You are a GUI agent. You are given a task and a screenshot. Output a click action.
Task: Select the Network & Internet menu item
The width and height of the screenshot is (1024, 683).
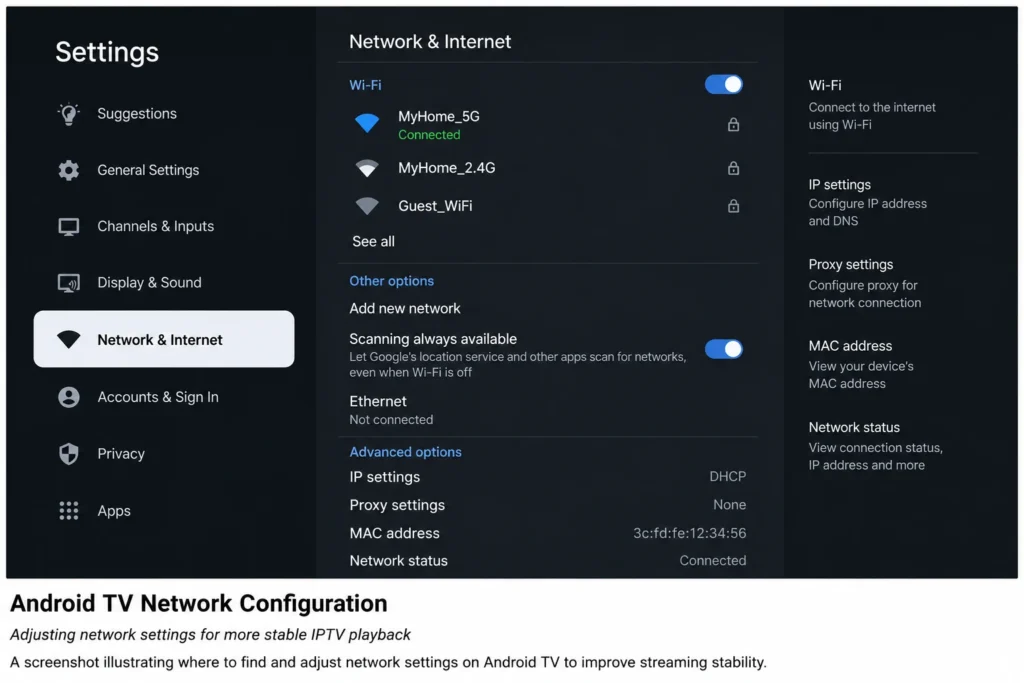pos(163,339)
